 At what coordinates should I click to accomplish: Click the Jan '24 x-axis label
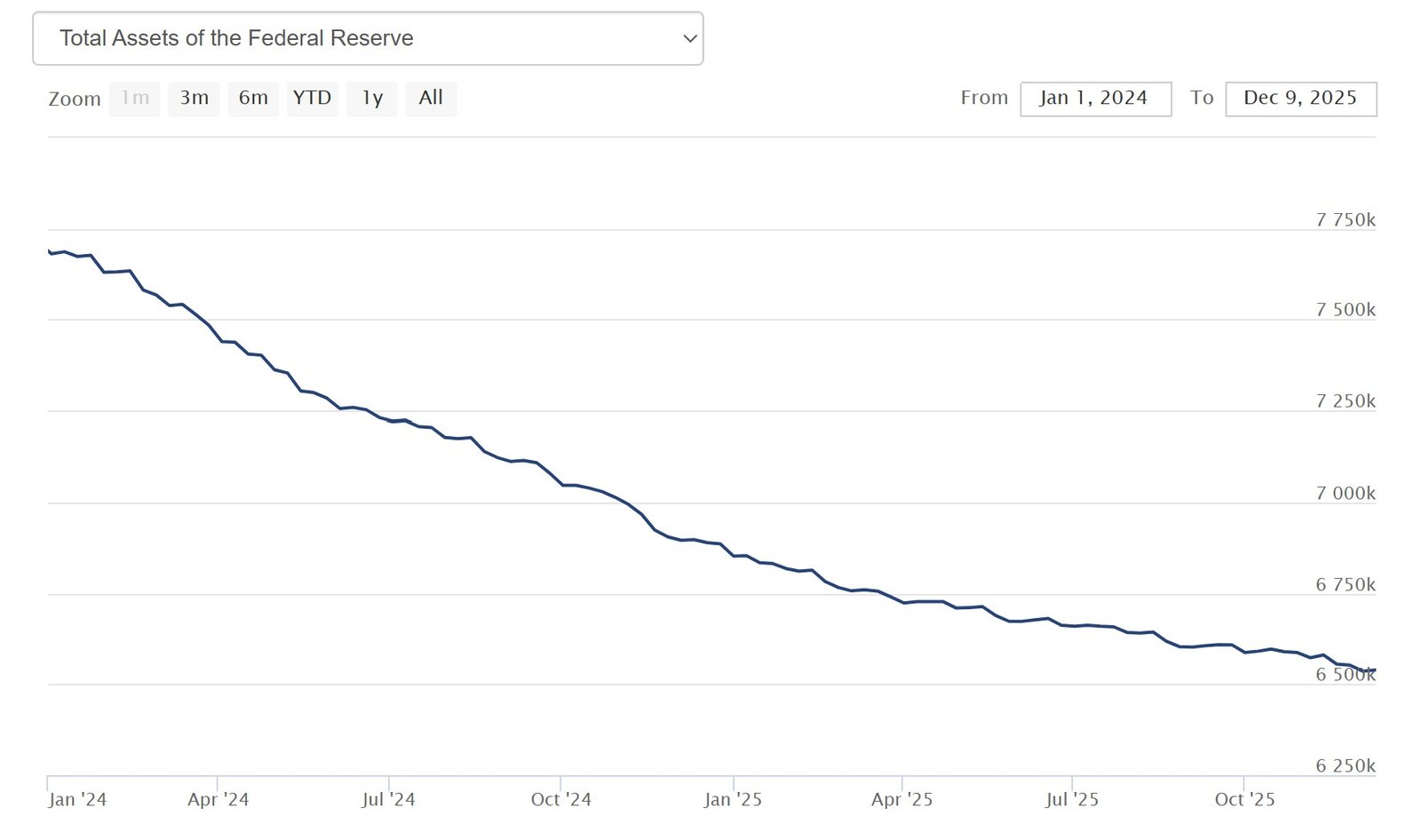pyautogui.click(x=77, y=799)
